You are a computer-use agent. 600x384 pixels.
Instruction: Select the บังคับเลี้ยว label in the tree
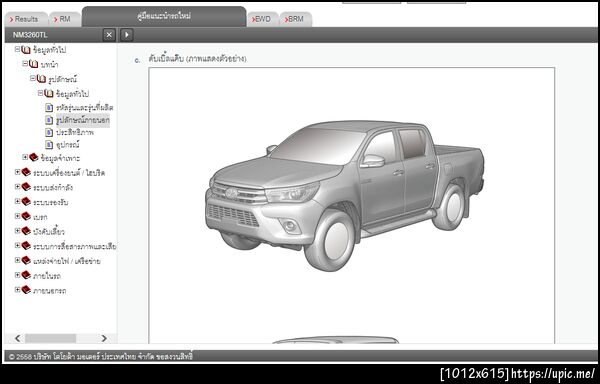click(49, 232)
